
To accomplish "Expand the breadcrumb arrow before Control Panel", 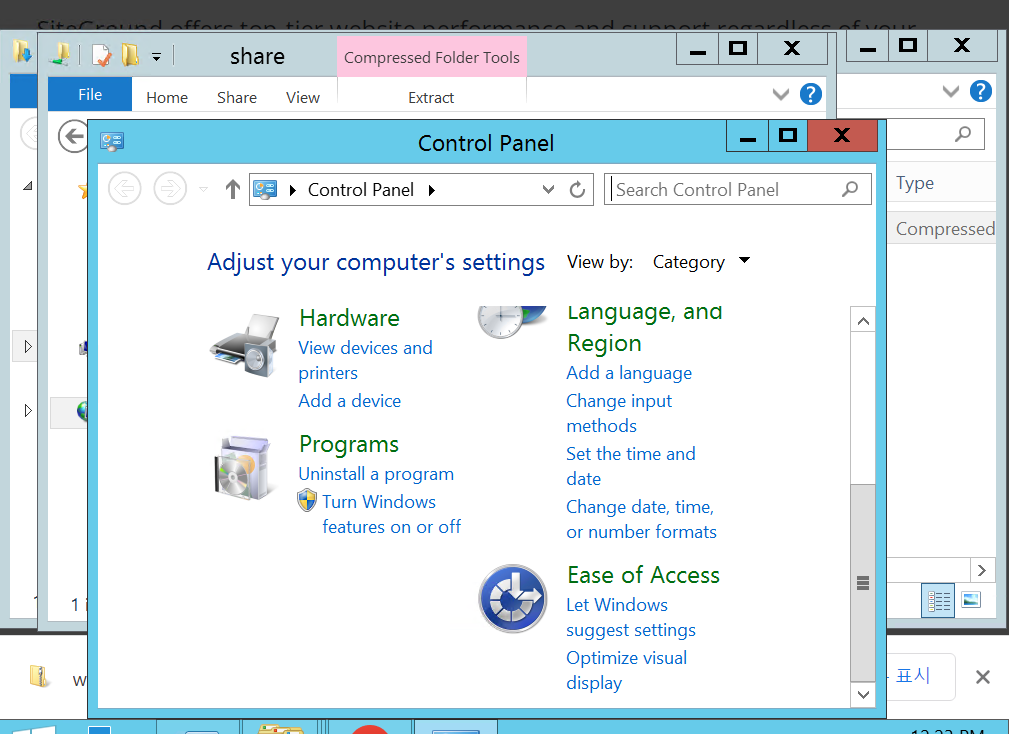I will pos(293,190).
